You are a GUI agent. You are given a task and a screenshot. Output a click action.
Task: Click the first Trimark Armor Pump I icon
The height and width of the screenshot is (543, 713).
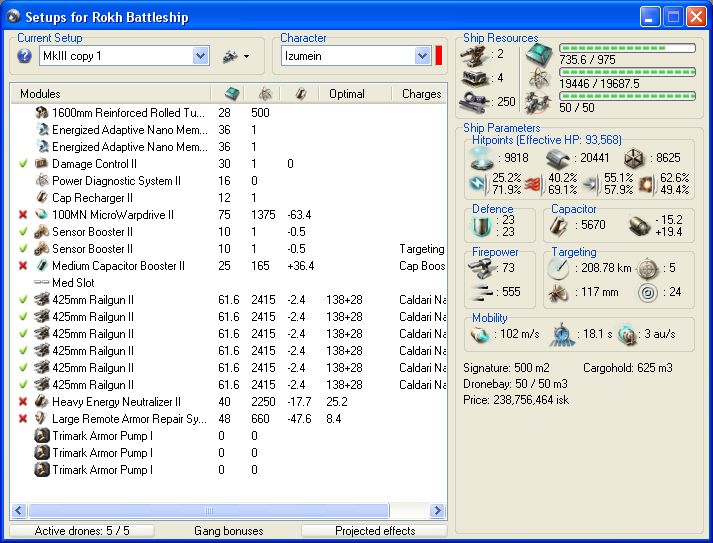coord(42,436)
